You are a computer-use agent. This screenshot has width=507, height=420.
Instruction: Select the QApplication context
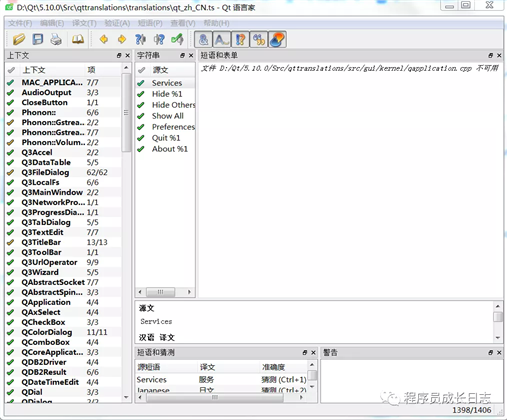[63, 302]
